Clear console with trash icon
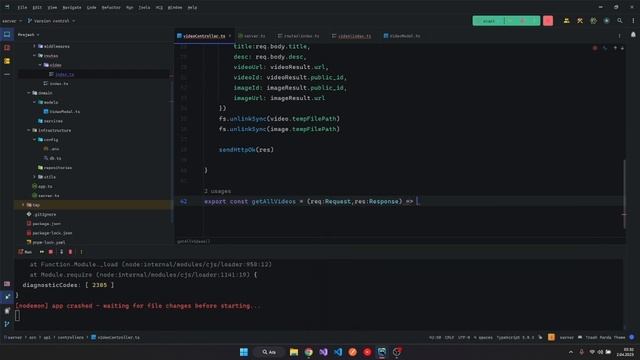Image resolution: width=640 pixels, height=360 pixels. coord(70,252)
